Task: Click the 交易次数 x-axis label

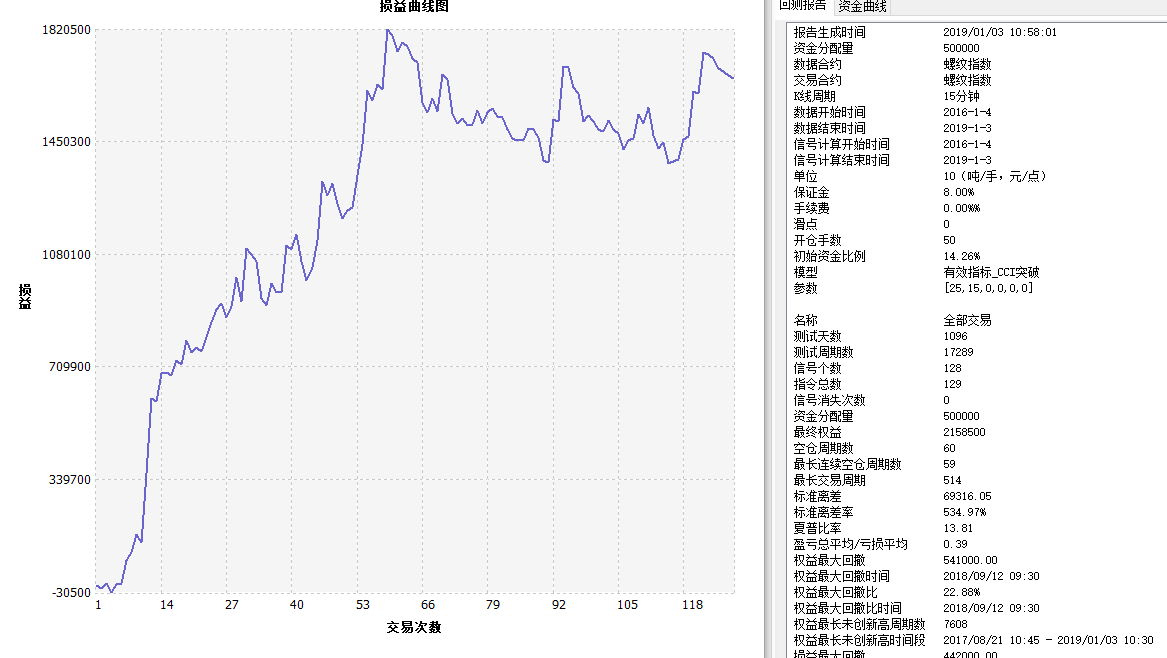Action: click(414, 628)
